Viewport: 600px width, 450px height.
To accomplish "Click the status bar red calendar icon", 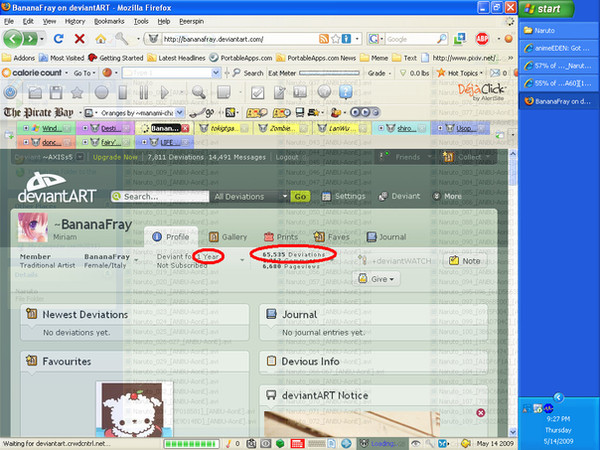I will [297, 443].
